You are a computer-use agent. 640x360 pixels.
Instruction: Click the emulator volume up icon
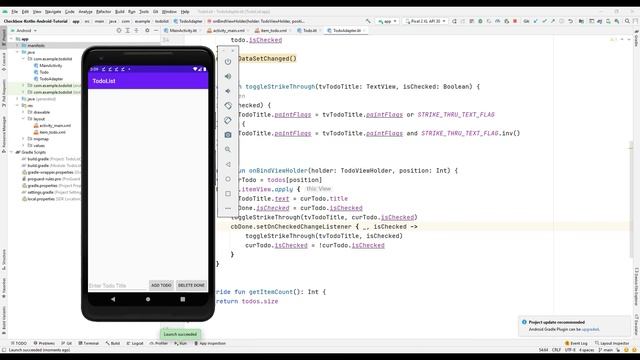[228, 76]
